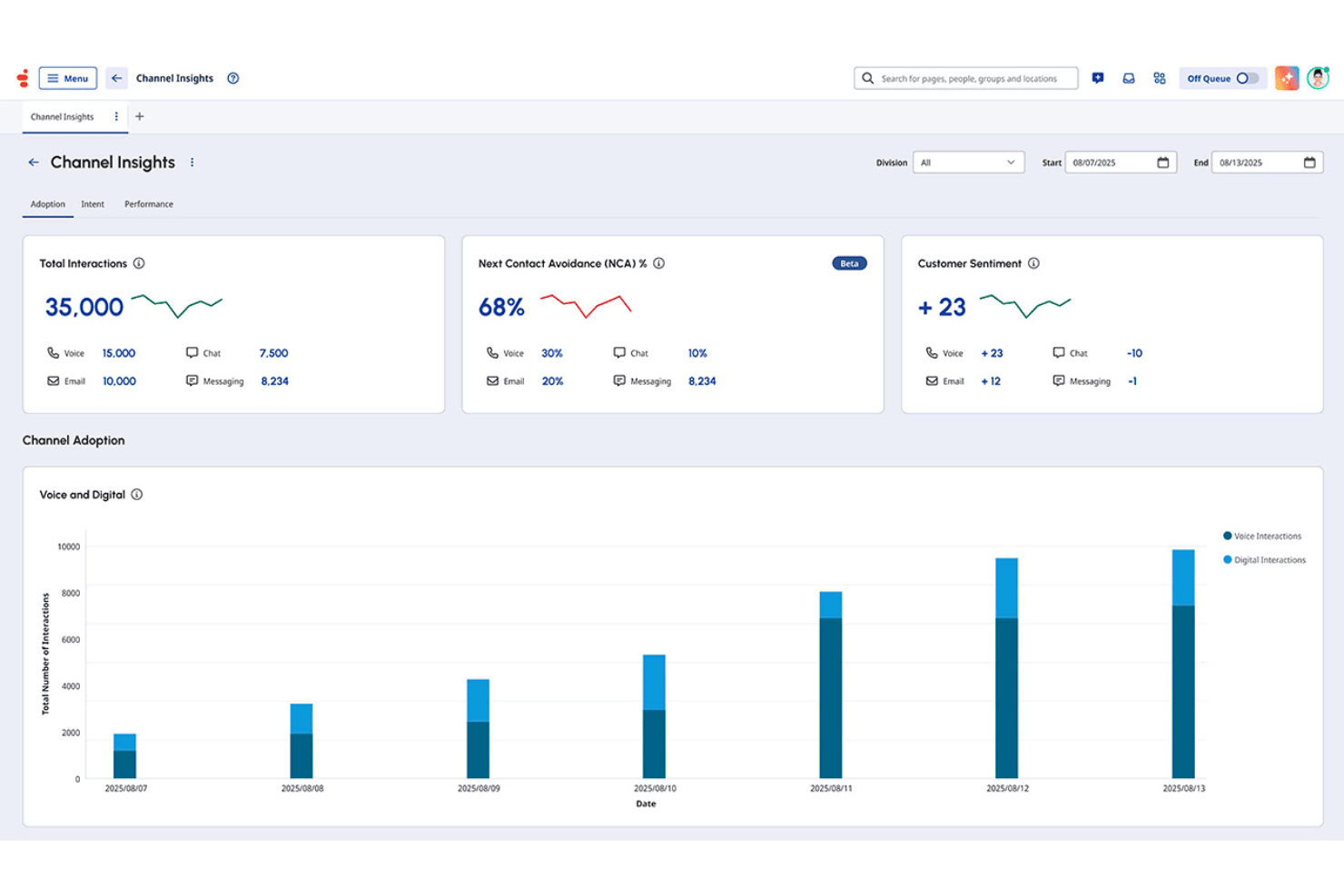Click the red NCA sparkline
Screen dimensions: 1344x896
586,305
